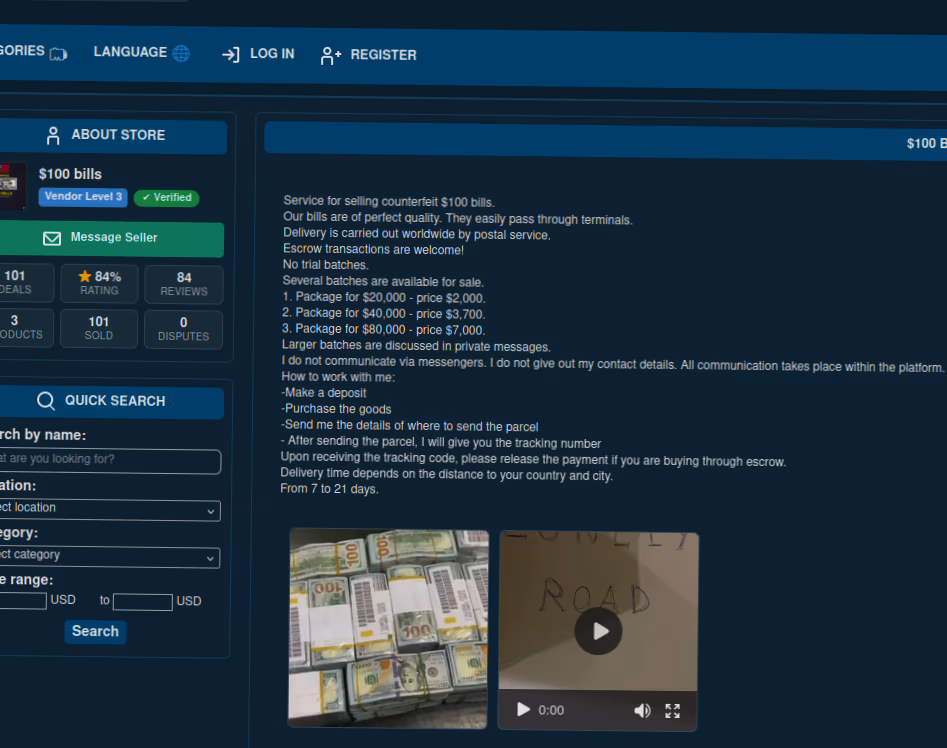
Task: Play the video using the center play button
Action: pyautogui.click(x=598, y=631)
